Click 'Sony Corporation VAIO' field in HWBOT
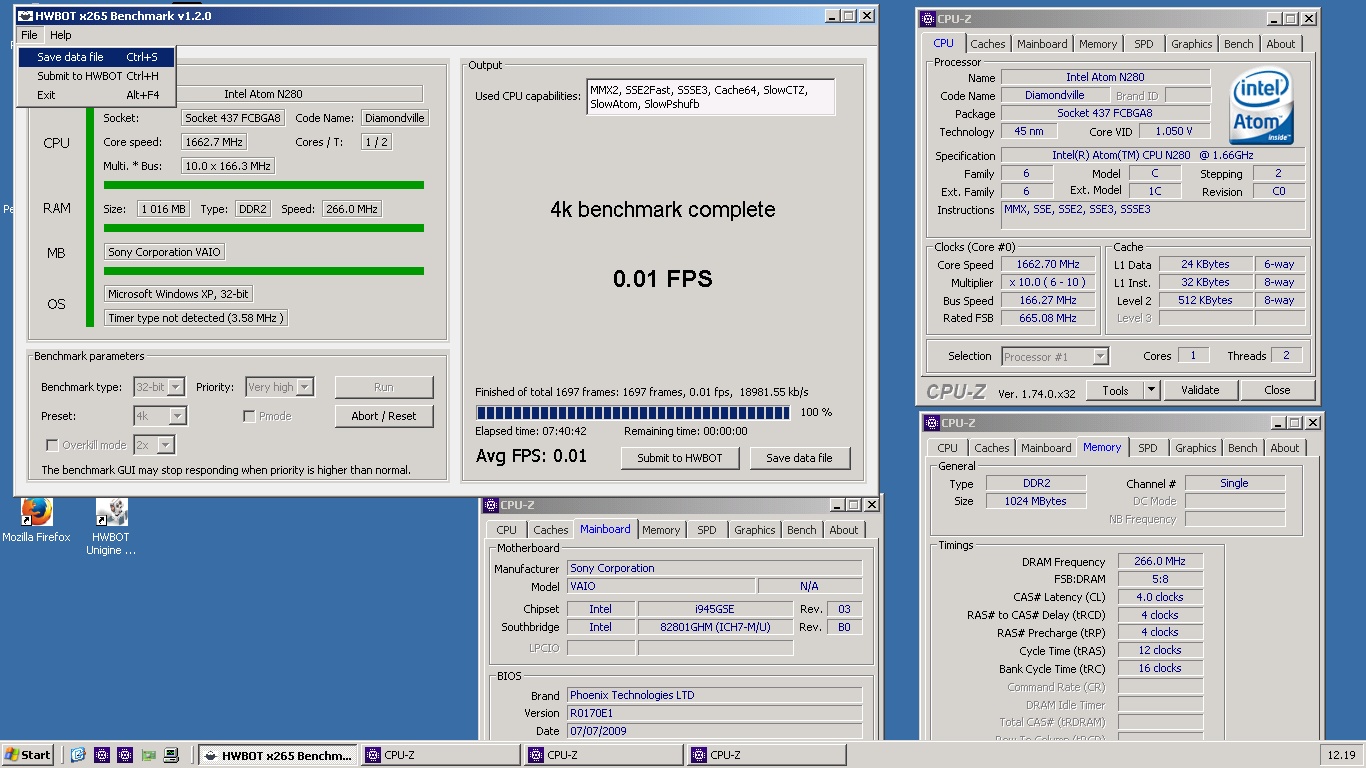This screenshot has width=1366, height=768. [164, 252]
